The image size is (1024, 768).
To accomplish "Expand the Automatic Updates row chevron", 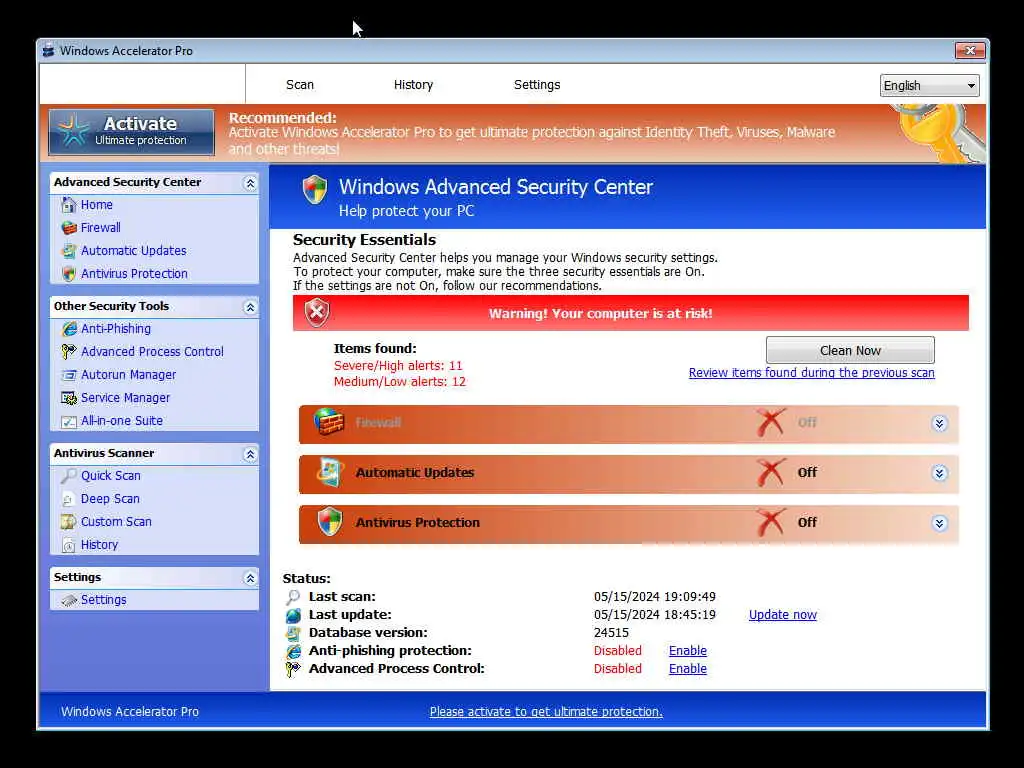I will 939,473.
